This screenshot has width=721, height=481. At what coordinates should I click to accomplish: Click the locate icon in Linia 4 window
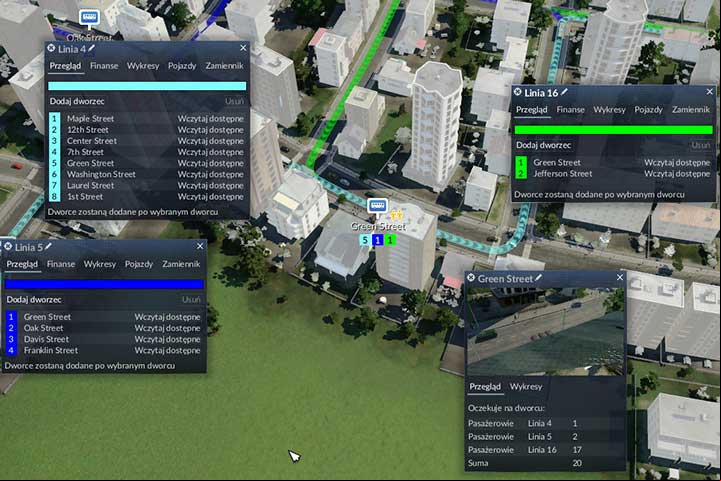click(51, 48)
